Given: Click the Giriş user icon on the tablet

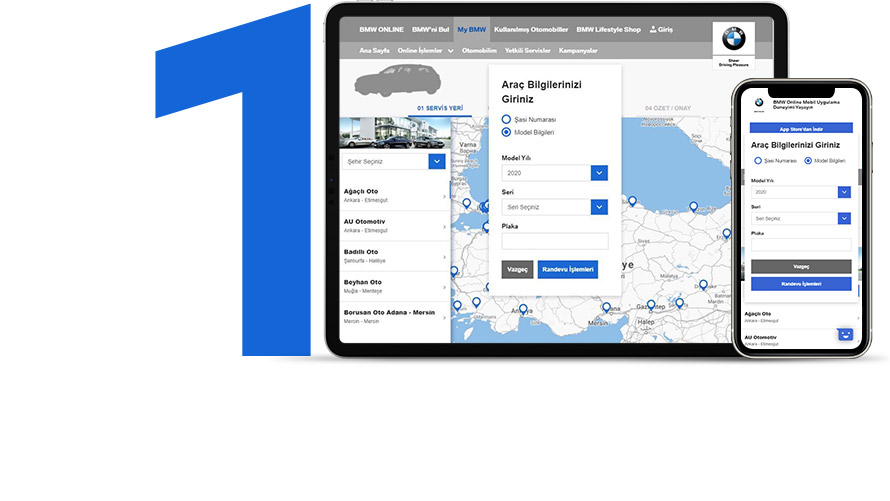Looking at the screenshot, I should pyautogui.click(x=653, y=29).
